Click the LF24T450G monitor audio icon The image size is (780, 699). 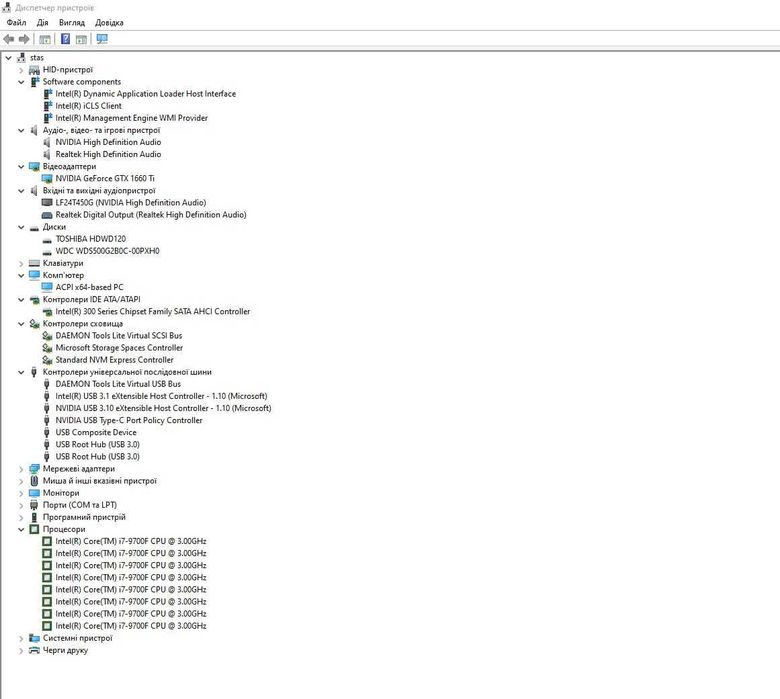(47, 203)
